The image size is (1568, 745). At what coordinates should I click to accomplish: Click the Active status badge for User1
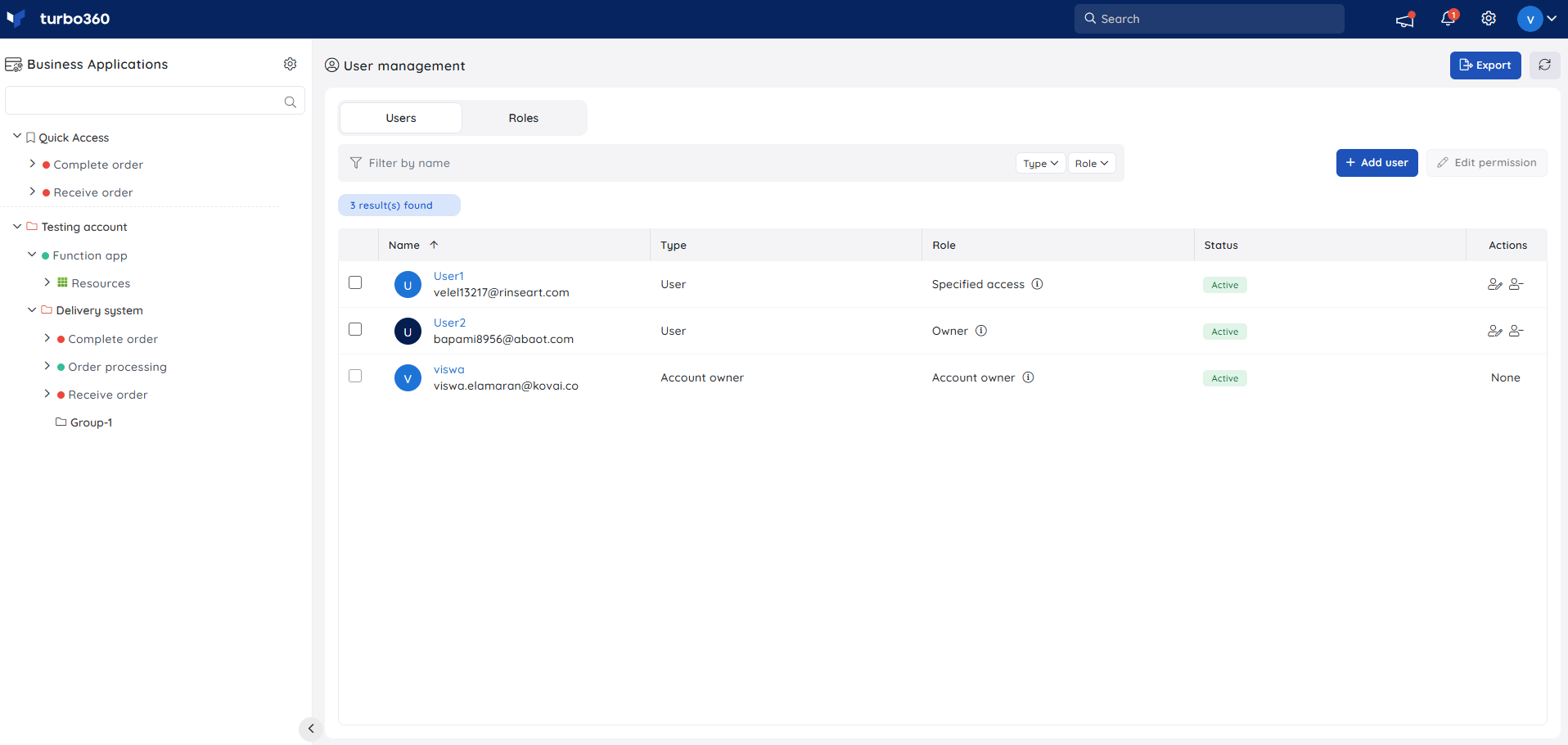point(1224,285)
